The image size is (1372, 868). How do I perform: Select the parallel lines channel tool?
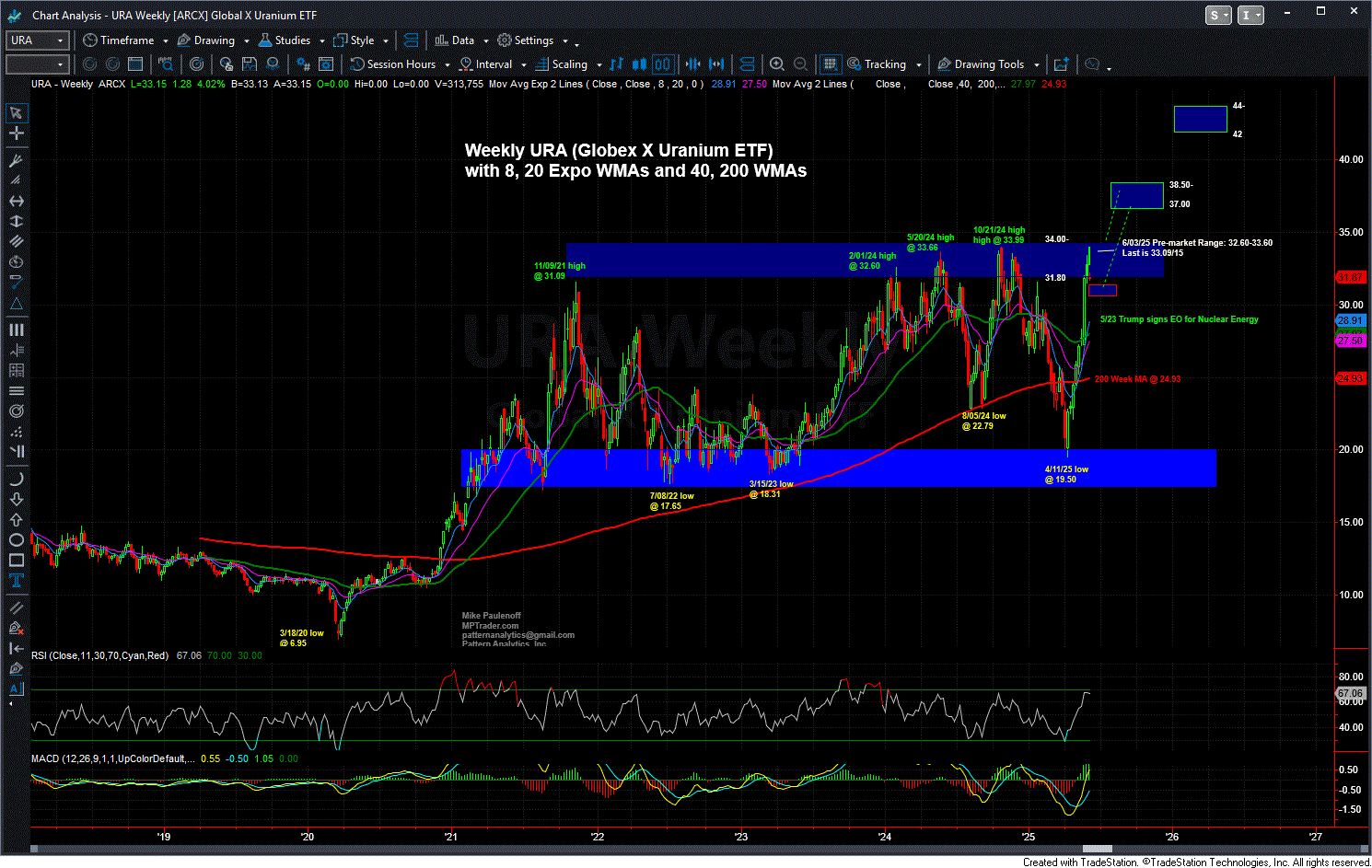pyautogui.click(x=16, y=241)
